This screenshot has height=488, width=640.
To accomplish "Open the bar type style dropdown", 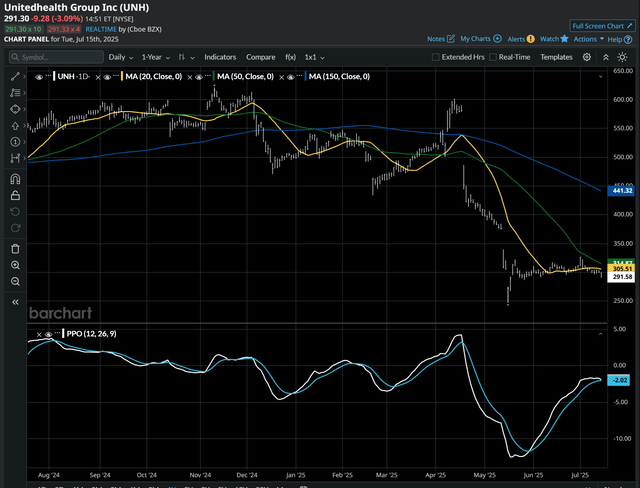I will click(186, 57).
